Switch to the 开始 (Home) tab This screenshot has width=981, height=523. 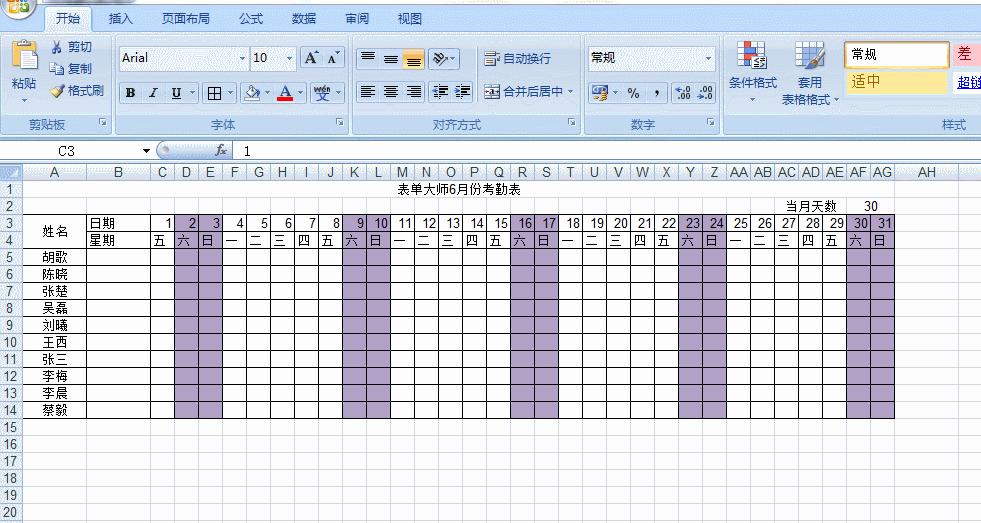click(x=68, y=19)
